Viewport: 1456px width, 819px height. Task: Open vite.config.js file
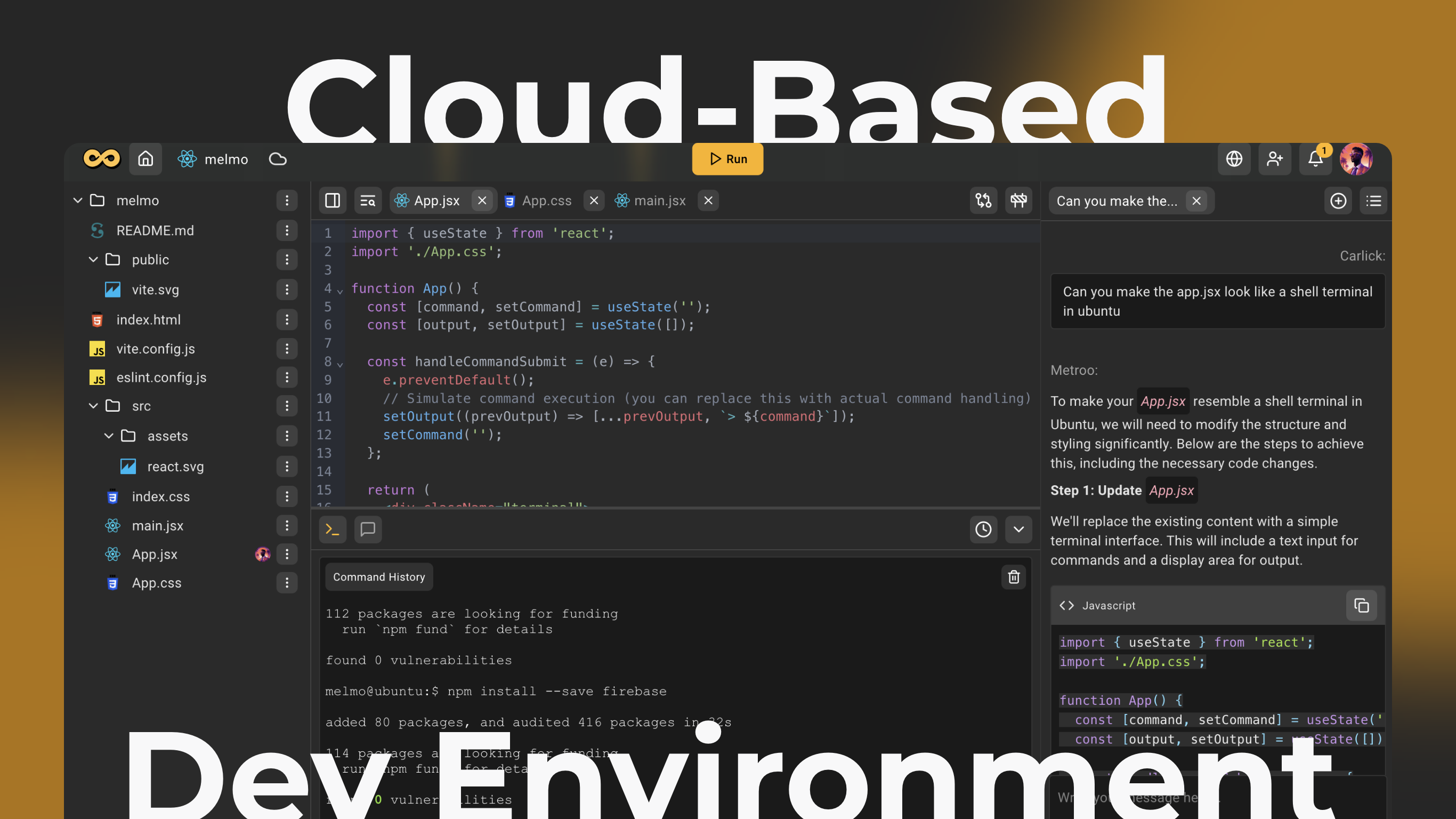click(x=156, y=348)
